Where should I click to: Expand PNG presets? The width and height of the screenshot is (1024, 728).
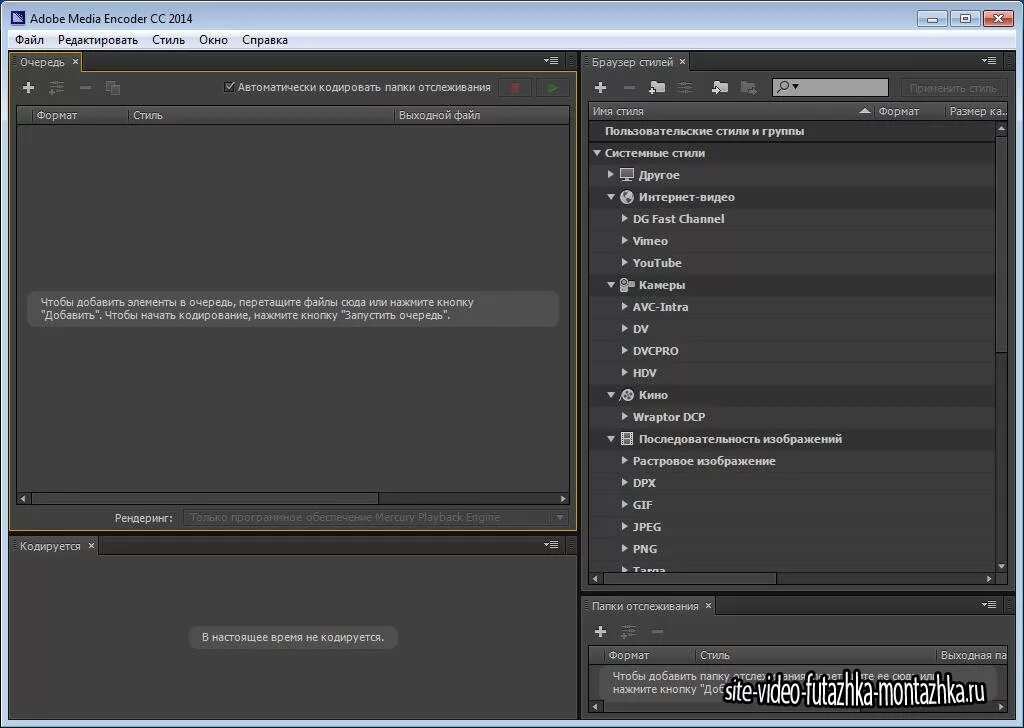(x=624, y=548)
